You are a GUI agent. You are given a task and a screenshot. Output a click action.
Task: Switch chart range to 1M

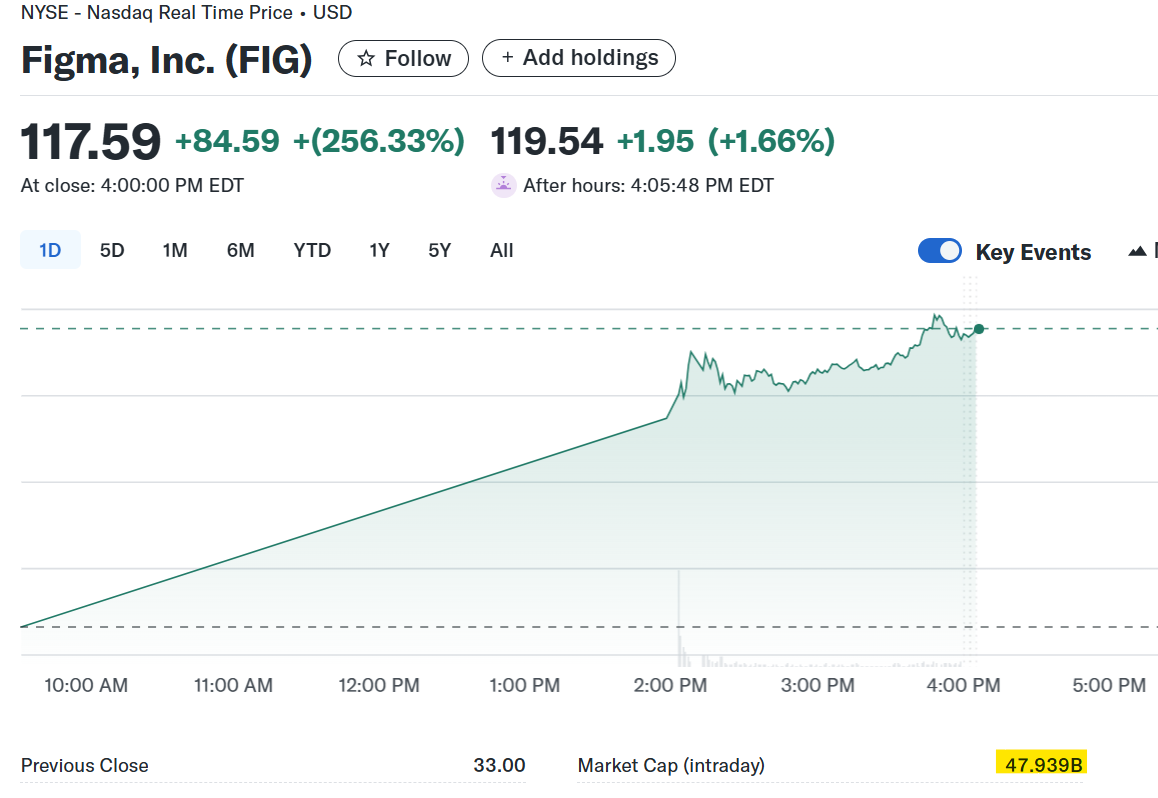tap(175, 250)
